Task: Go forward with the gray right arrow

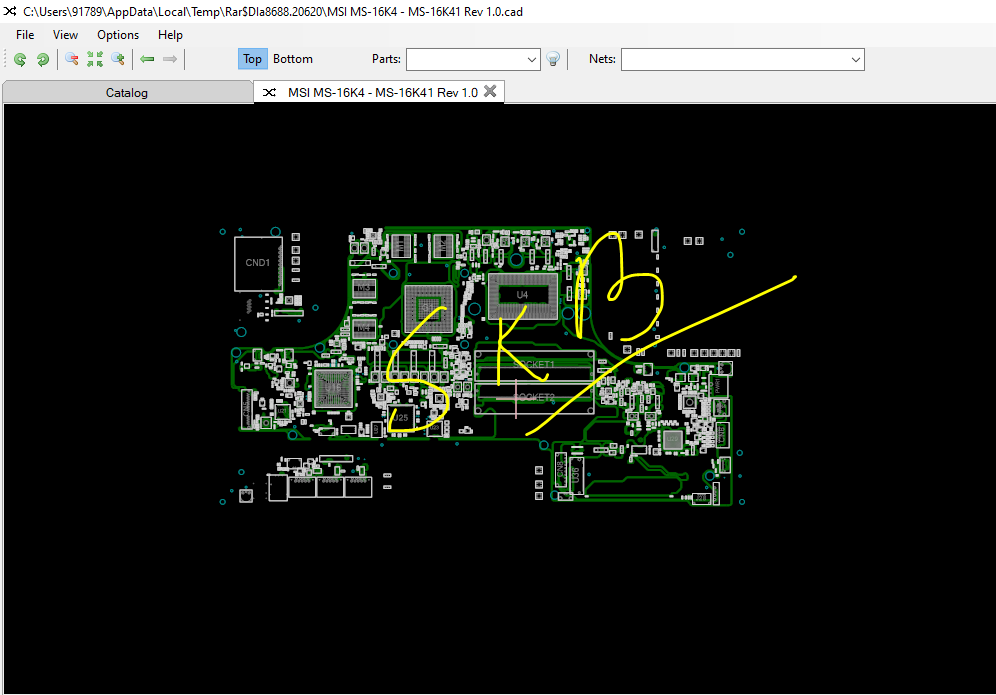Action: [x=170, y=59]
